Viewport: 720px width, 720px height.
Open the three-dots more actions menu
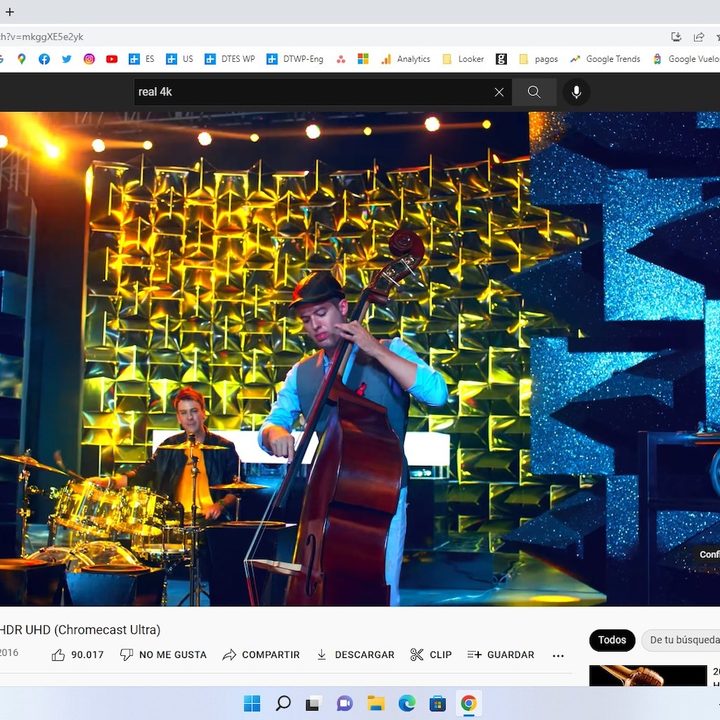[x=558, y=656]
